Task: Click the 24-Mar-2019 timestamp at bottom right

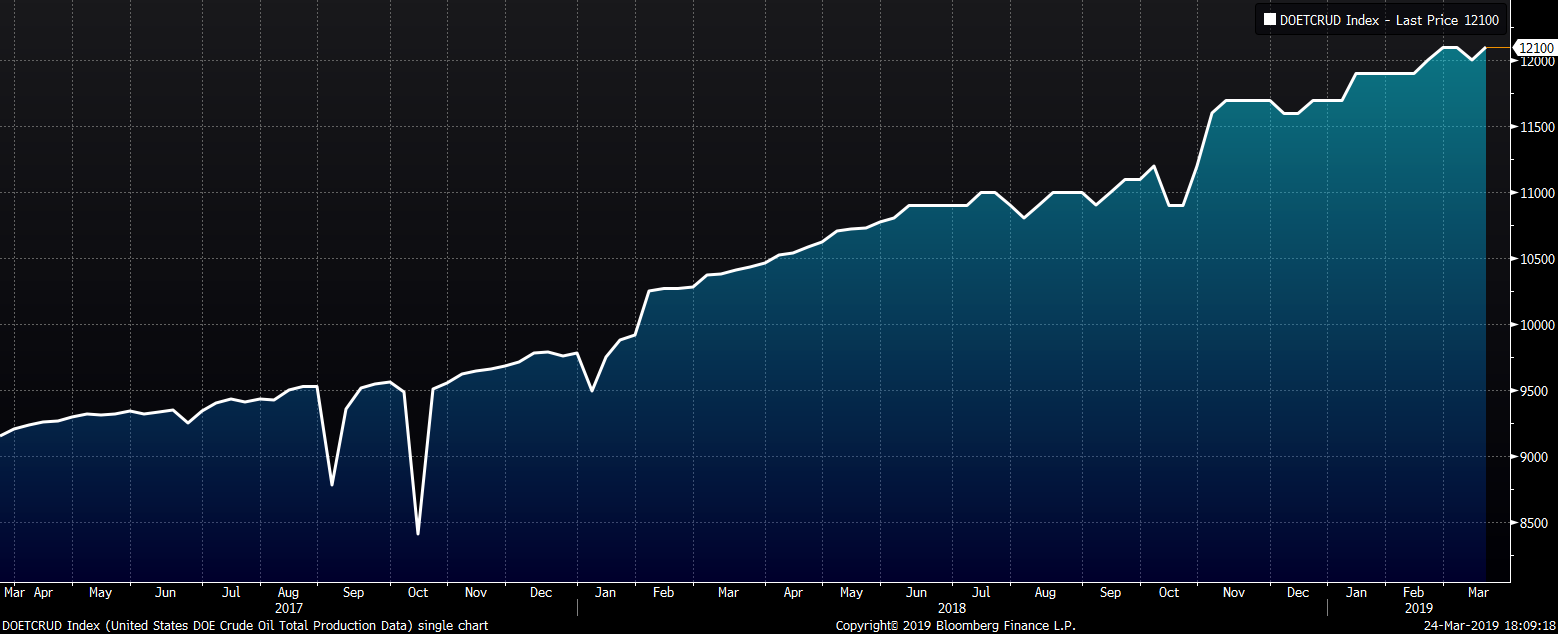Action: click(1489, 625)
